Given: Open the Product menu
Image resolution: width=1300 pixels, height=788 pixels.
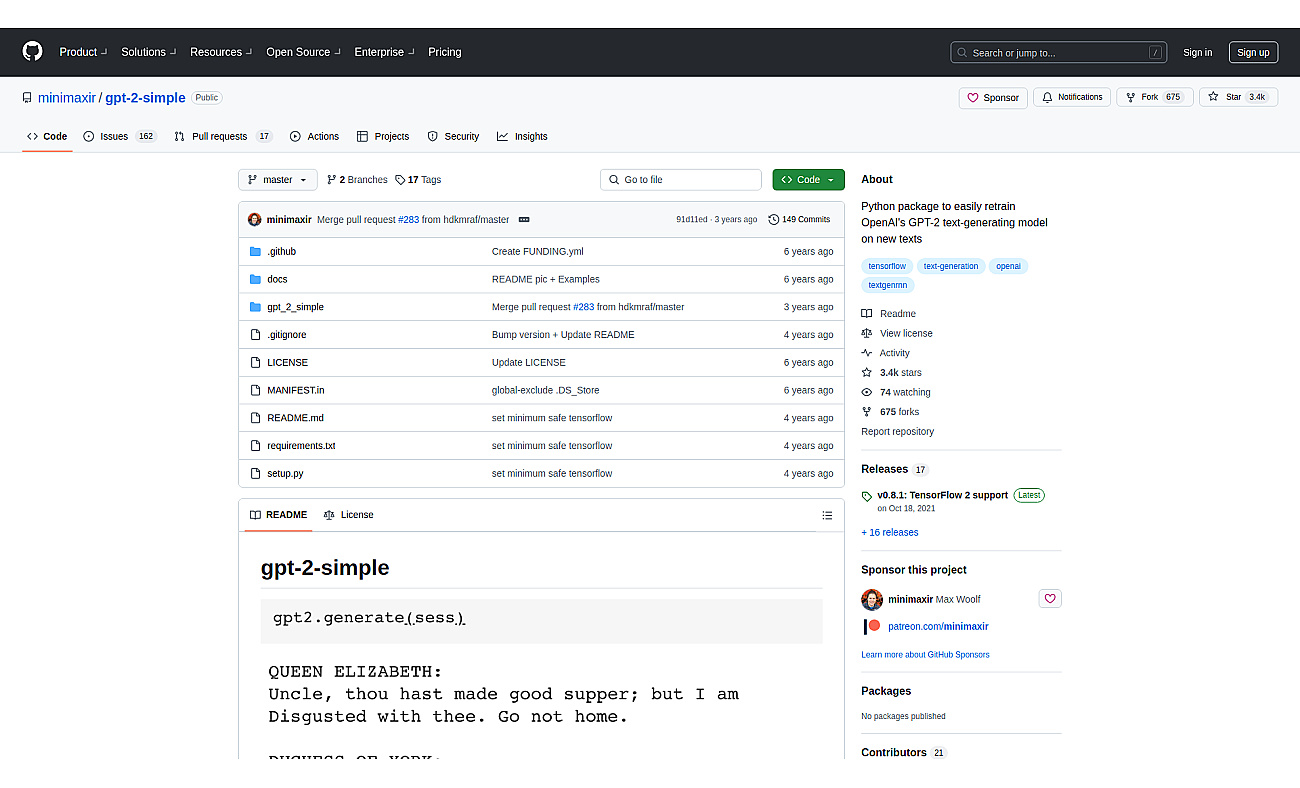Looking at the screenshot, I should tap(82, 52).
